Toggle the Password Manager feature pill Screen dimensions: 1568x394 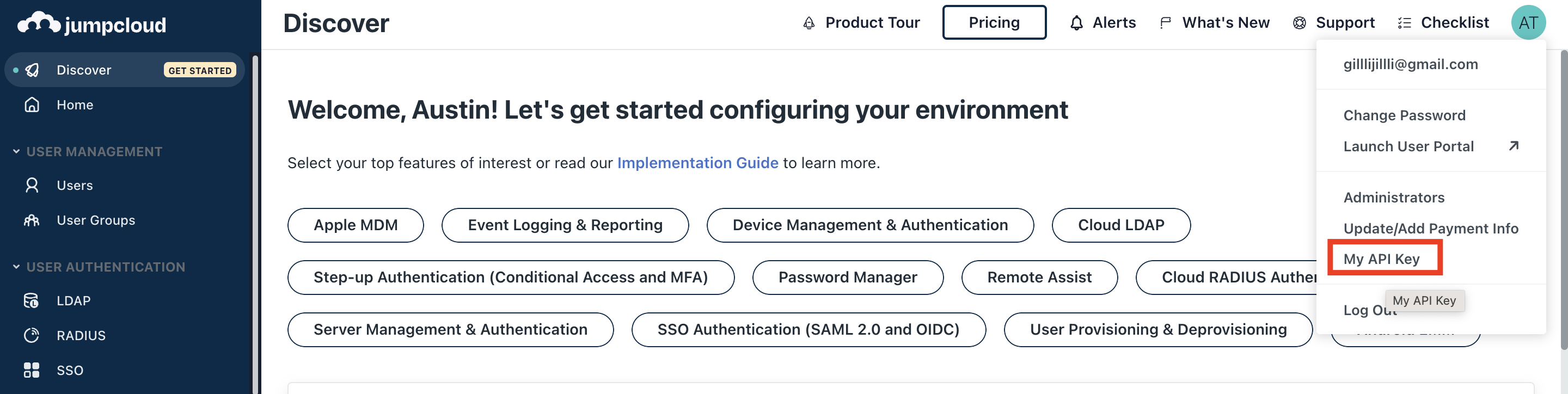pos(847,277)
